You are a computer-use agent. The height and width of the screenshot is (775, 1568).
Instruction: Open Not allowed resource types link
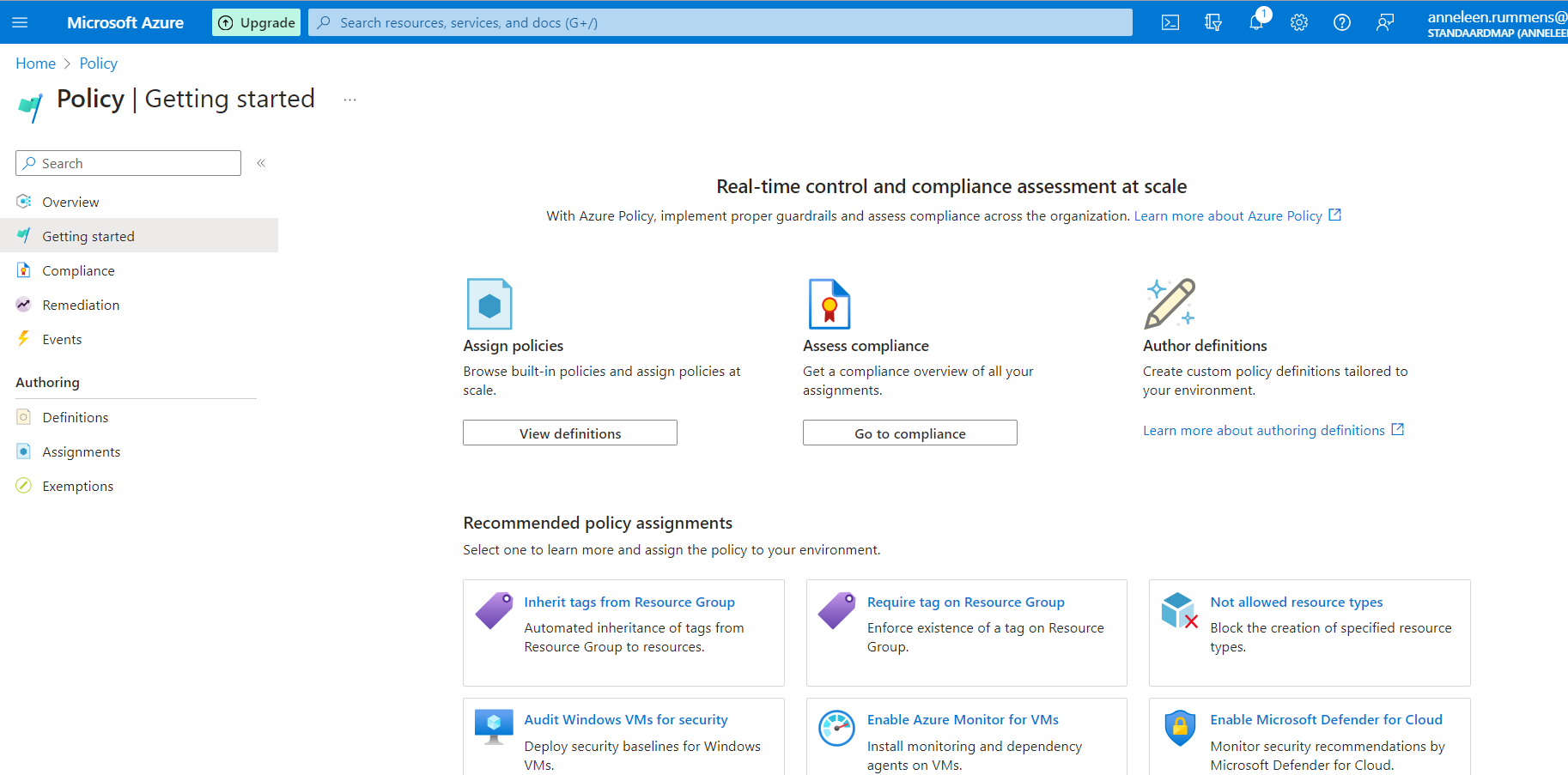[1297, 602]
